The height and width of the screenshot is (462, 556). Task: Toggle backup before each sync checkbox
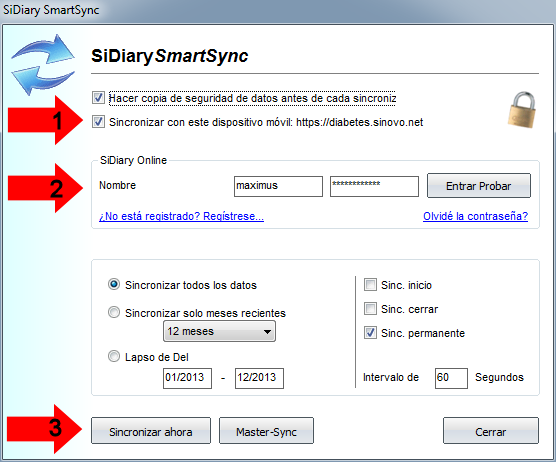coord(98,98)
